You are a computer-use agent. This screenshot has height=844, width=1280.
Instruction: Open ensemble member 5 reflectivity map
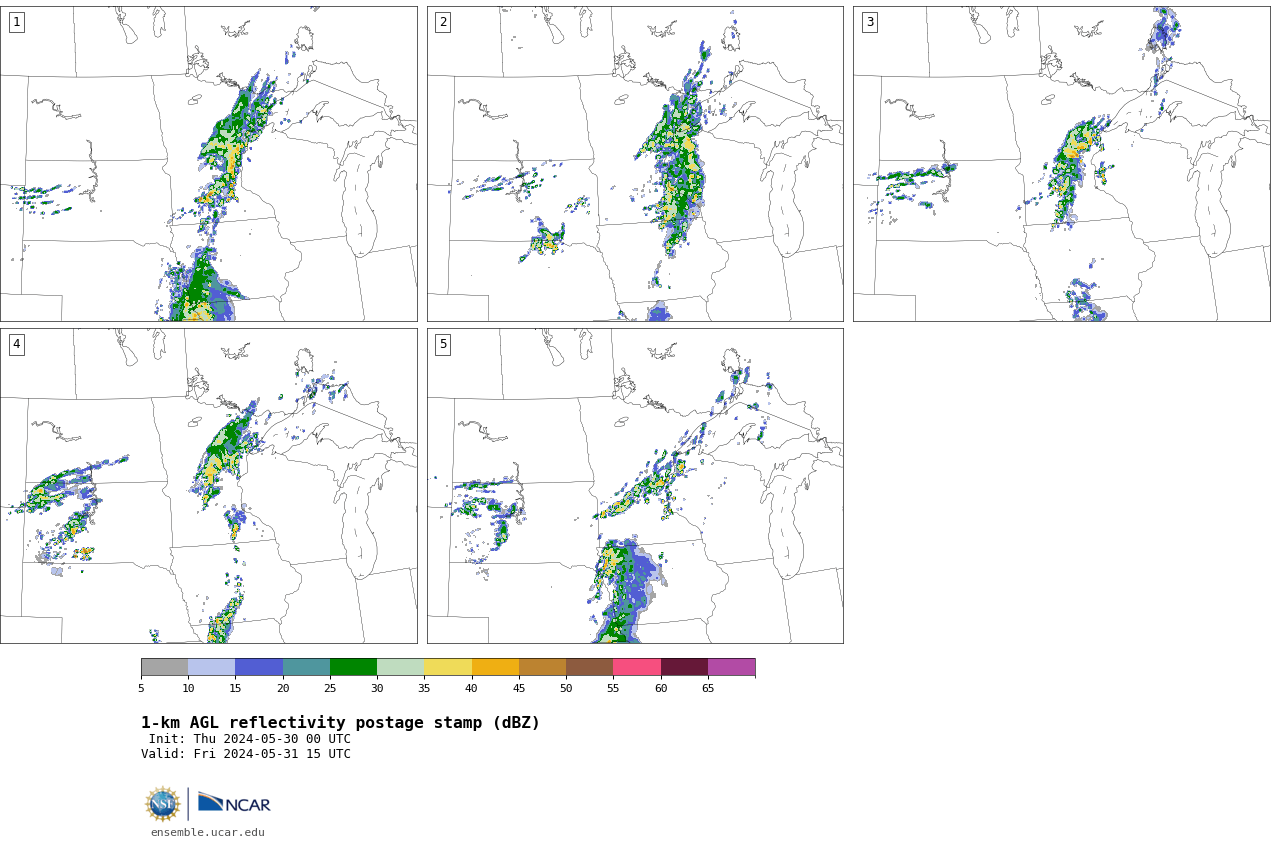pos(635,486)
